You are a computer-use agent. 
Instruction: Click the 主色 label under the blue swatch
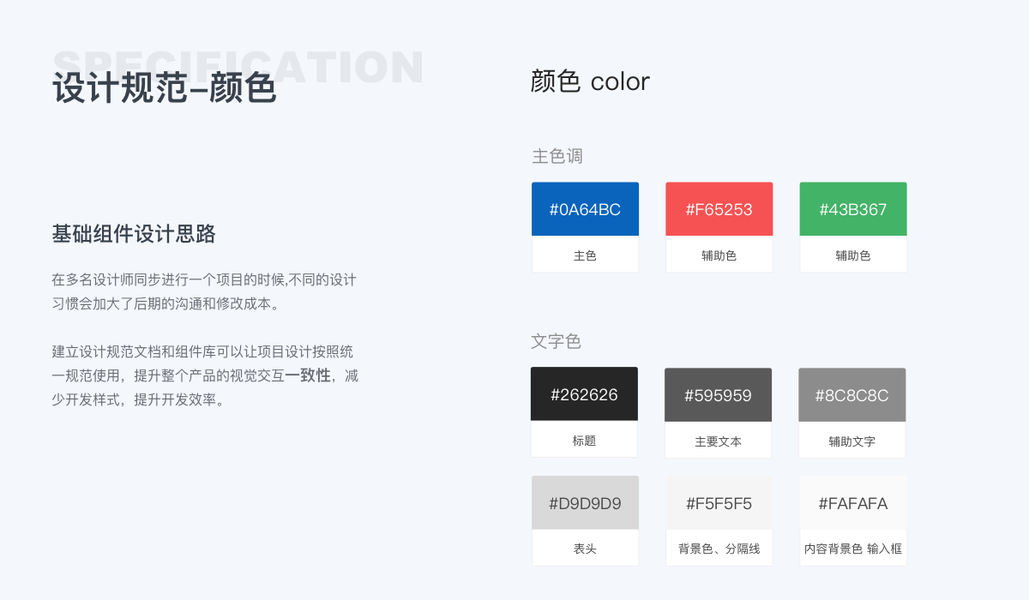(585, 256)
